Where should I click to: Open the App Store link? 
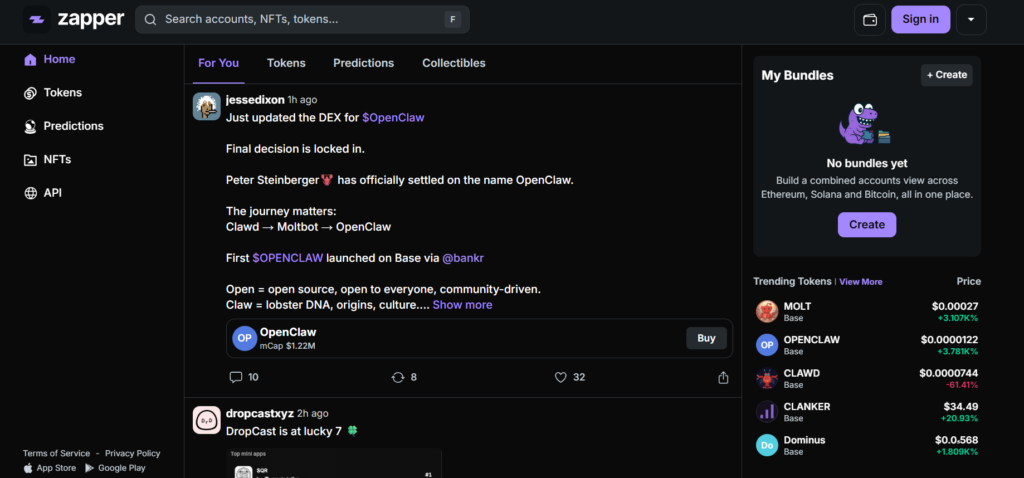coord(50,468)
